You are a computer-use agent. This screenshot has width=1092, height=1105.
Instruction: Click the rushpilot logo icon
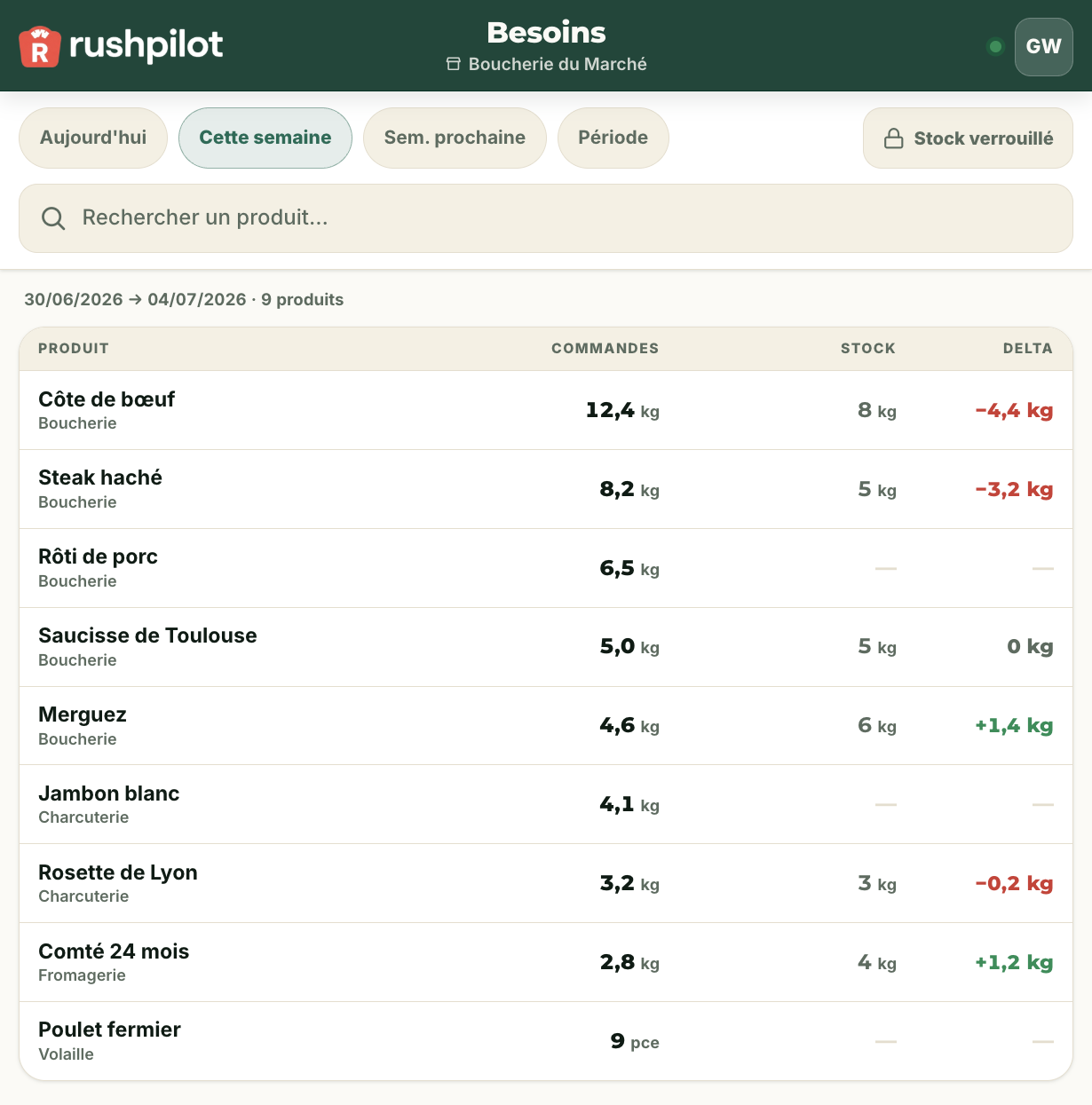(40, 46)
